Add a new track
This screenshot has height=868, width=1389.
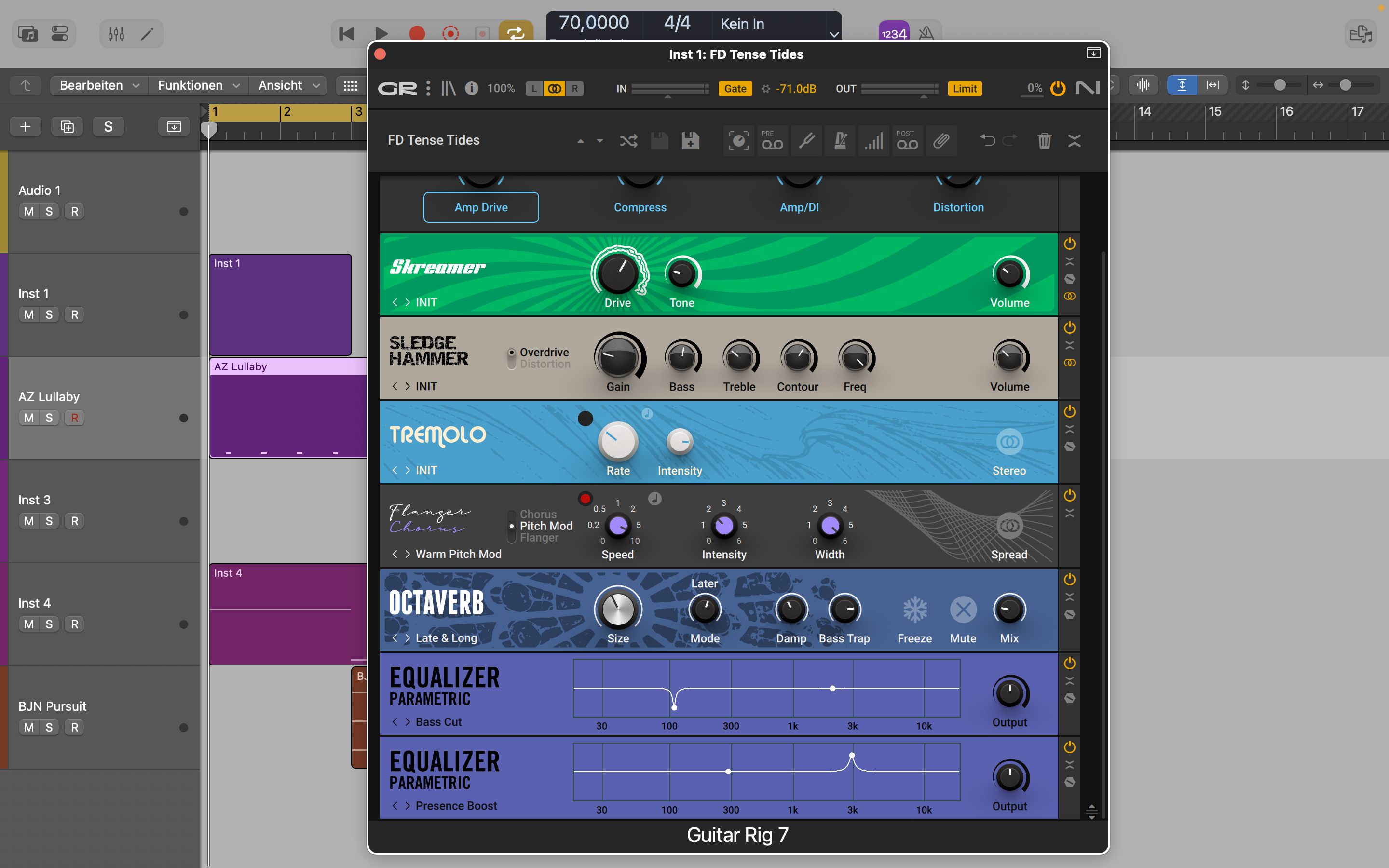click(25, 127)
